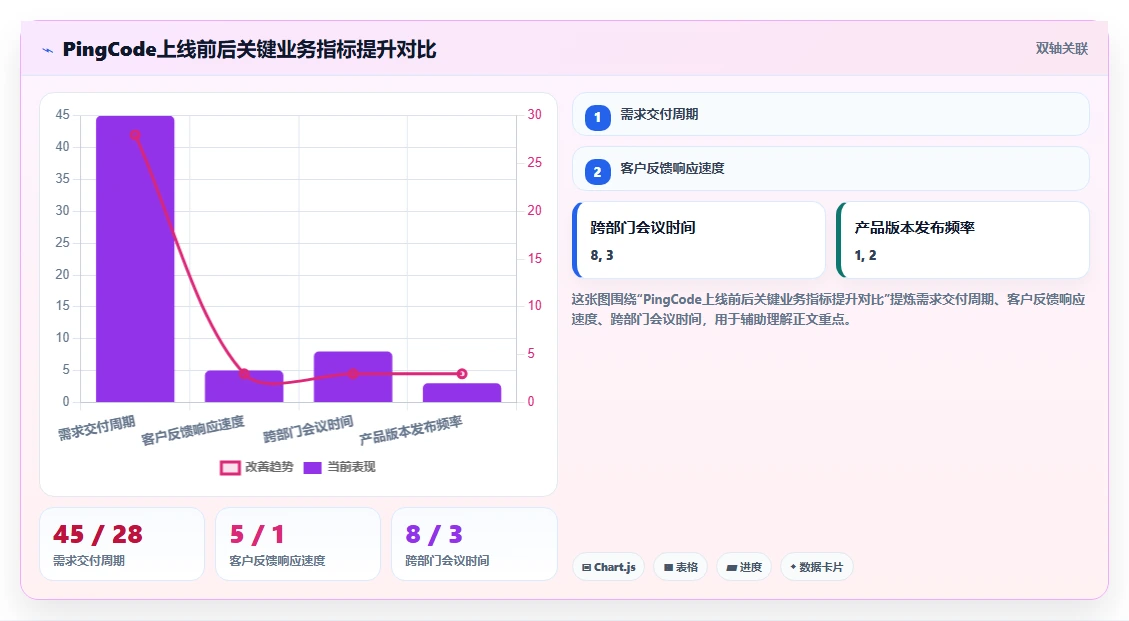Click the right axis value 30
Viewport: 1129px width, 621px height.
click(534, 115)
